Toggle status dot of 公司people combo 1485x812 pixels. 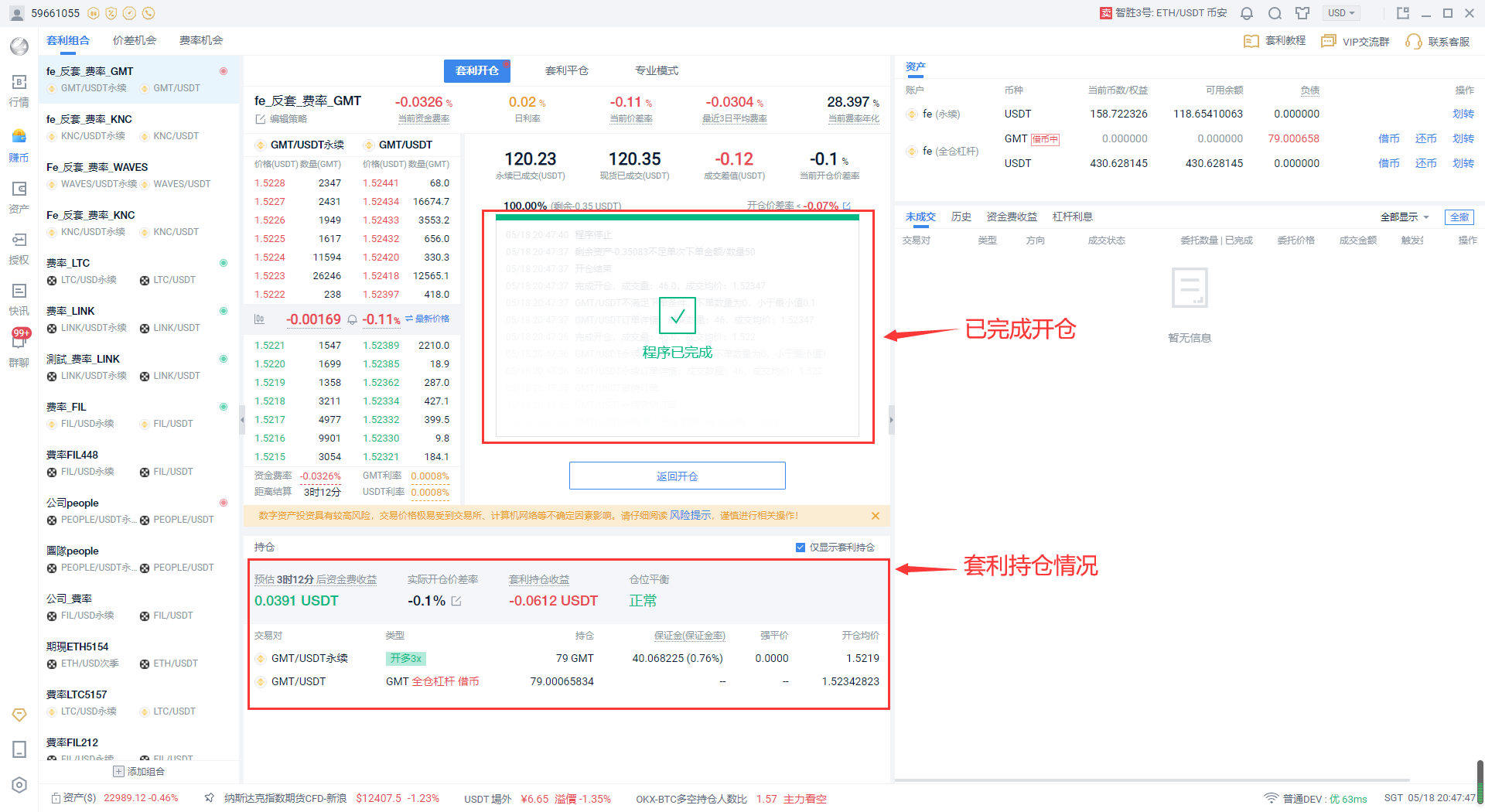(x=224, y=503)
